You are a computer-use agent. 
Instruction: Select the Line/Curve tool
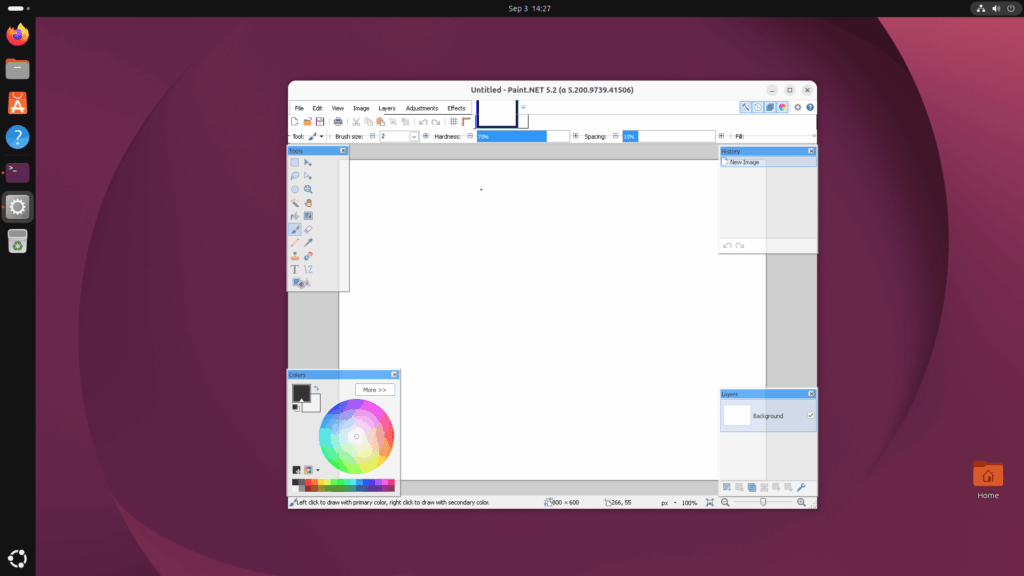click(308, 269)
